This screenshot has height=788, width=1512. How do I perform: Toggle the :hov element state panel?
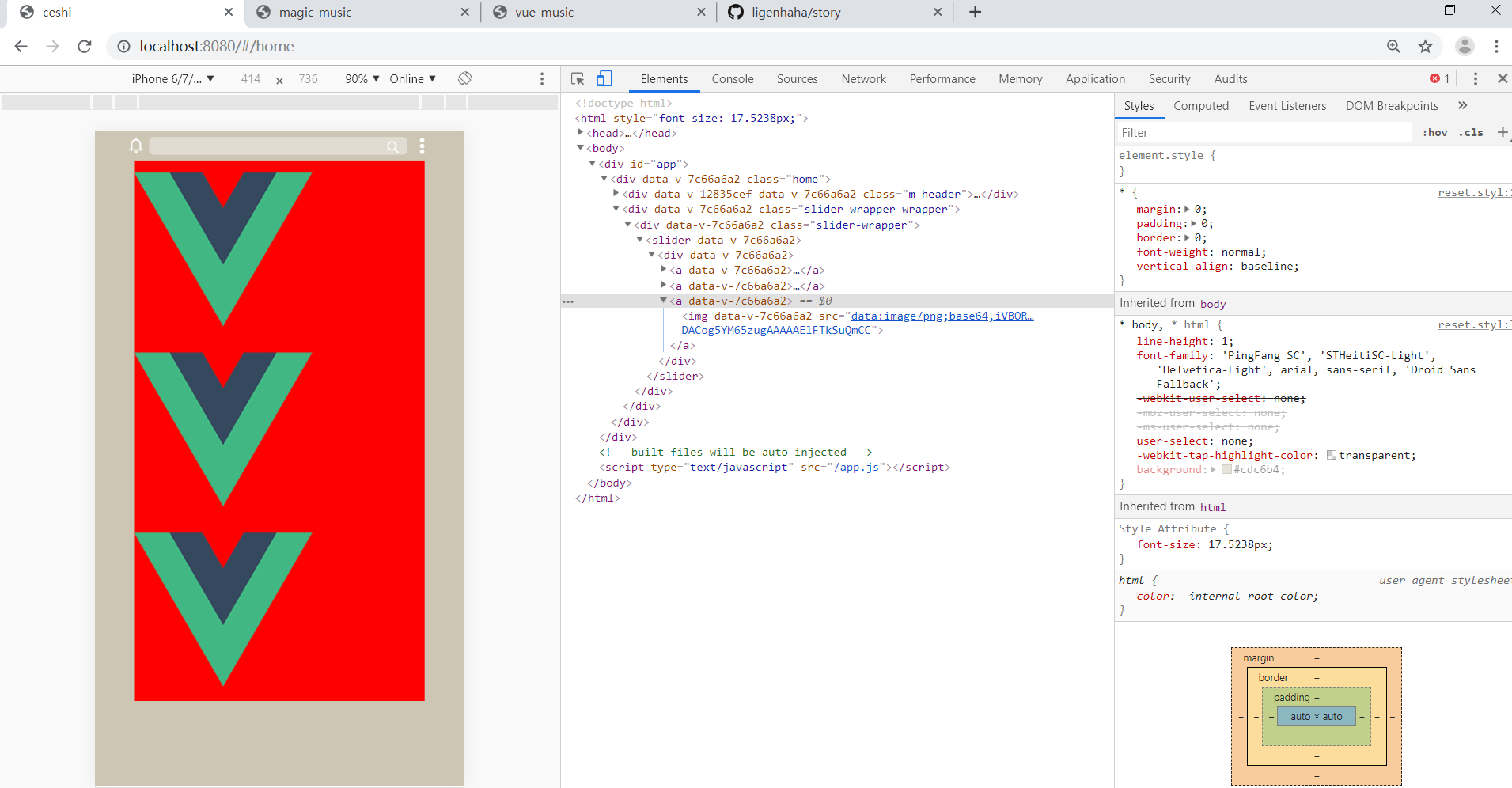tap(1435, 132)
